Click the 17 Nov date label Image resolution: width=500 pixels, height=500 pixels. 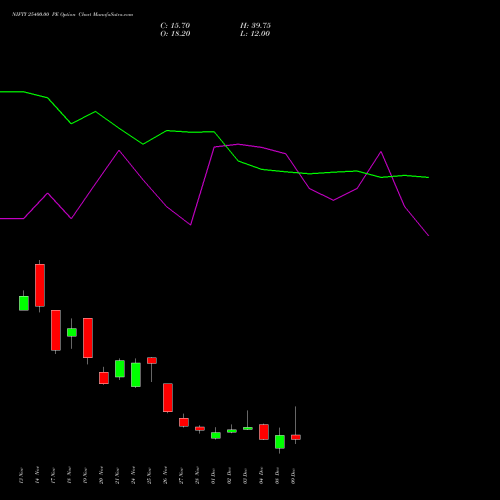pyautogui.click(x=54, y=476)
